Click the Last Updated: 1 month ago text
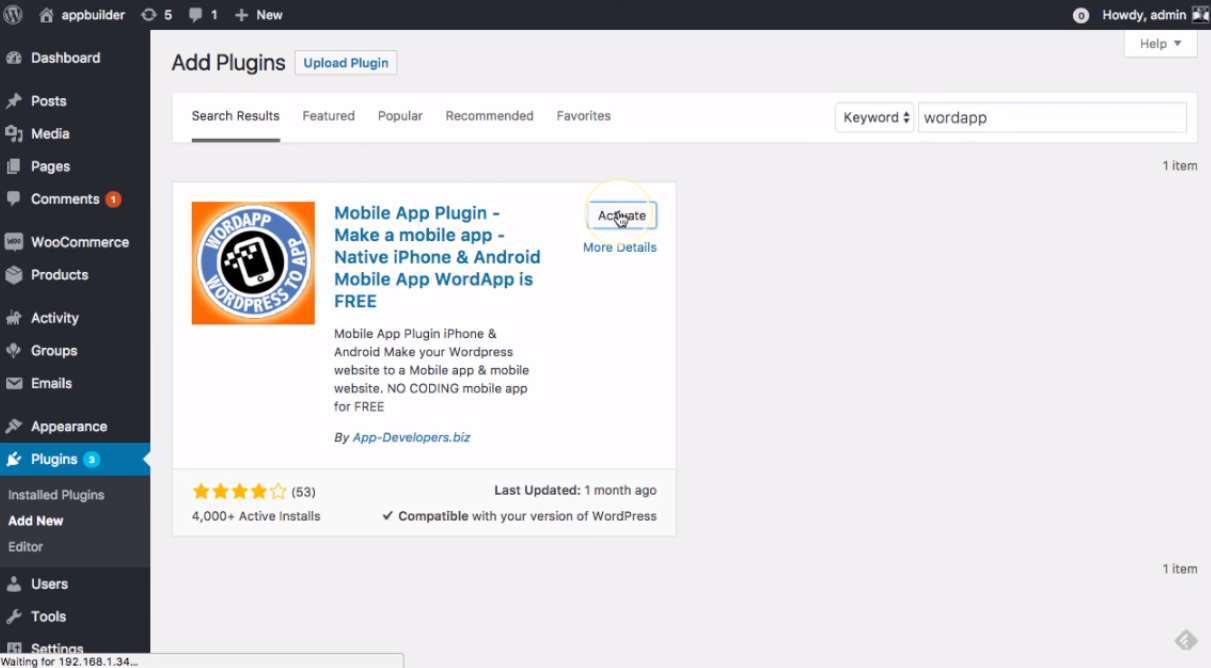1211x668 pixels. point(576,490)
